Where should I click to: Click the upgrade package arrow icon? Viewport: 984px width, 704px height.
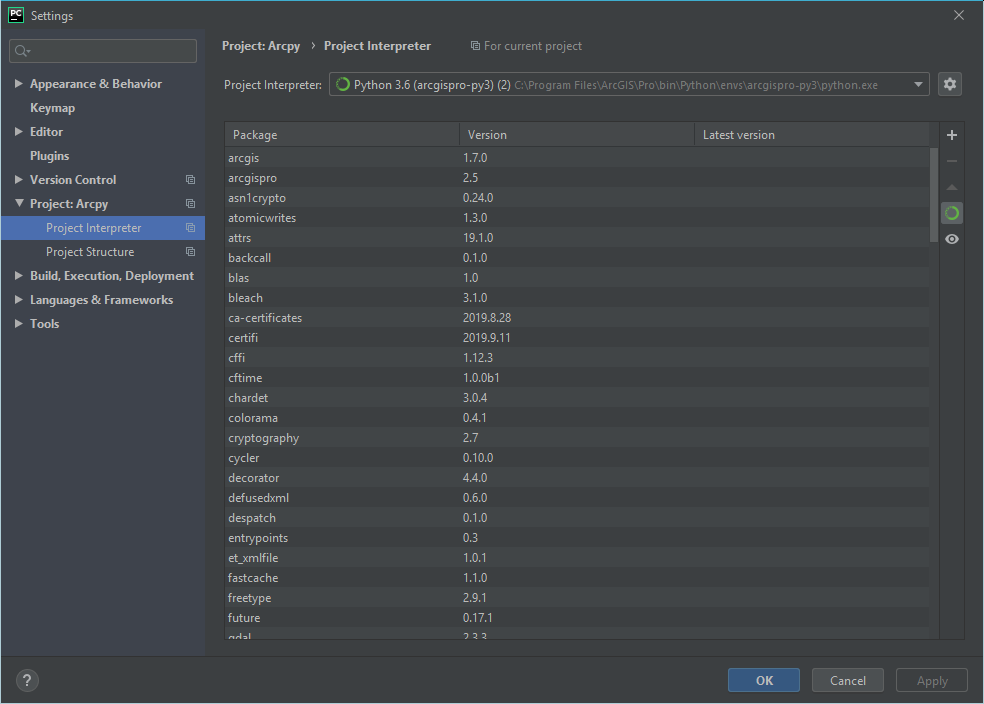pos(951,187)
